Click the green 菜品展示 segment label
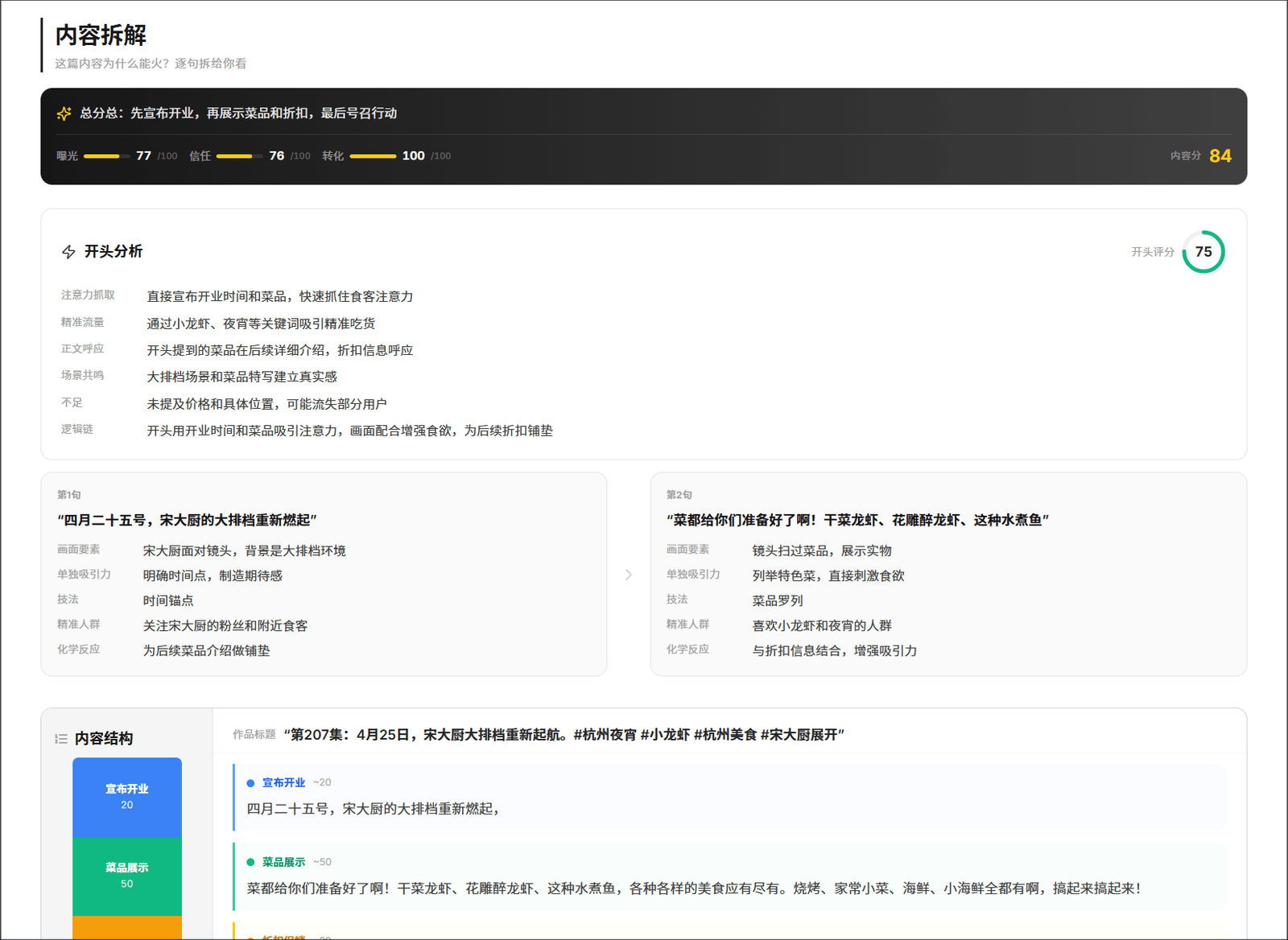The width and height of the screenshot is (1288, 940). pos(283,863)
